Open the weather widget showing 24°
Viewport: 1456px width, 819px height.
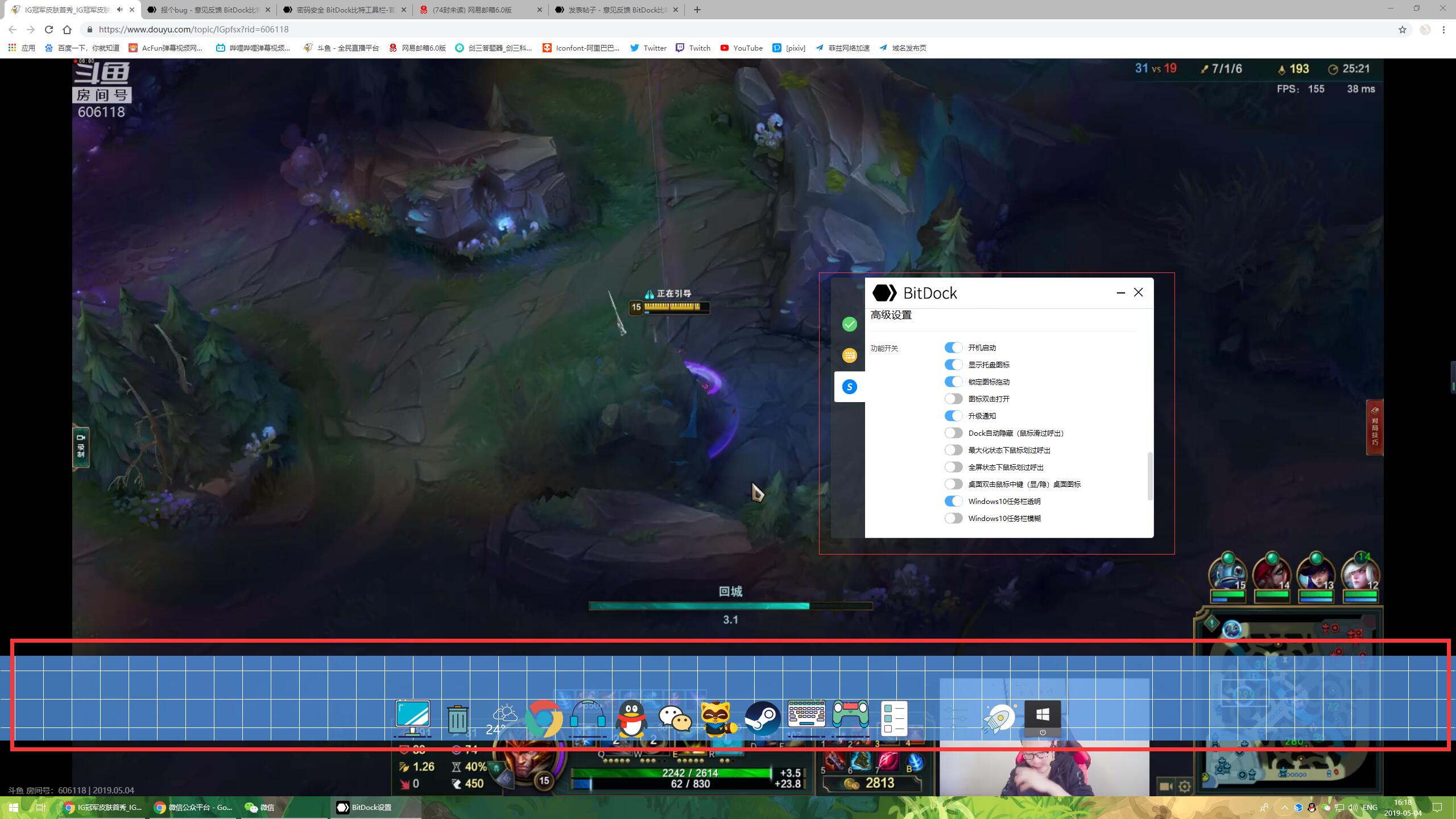tap(500, 719)
